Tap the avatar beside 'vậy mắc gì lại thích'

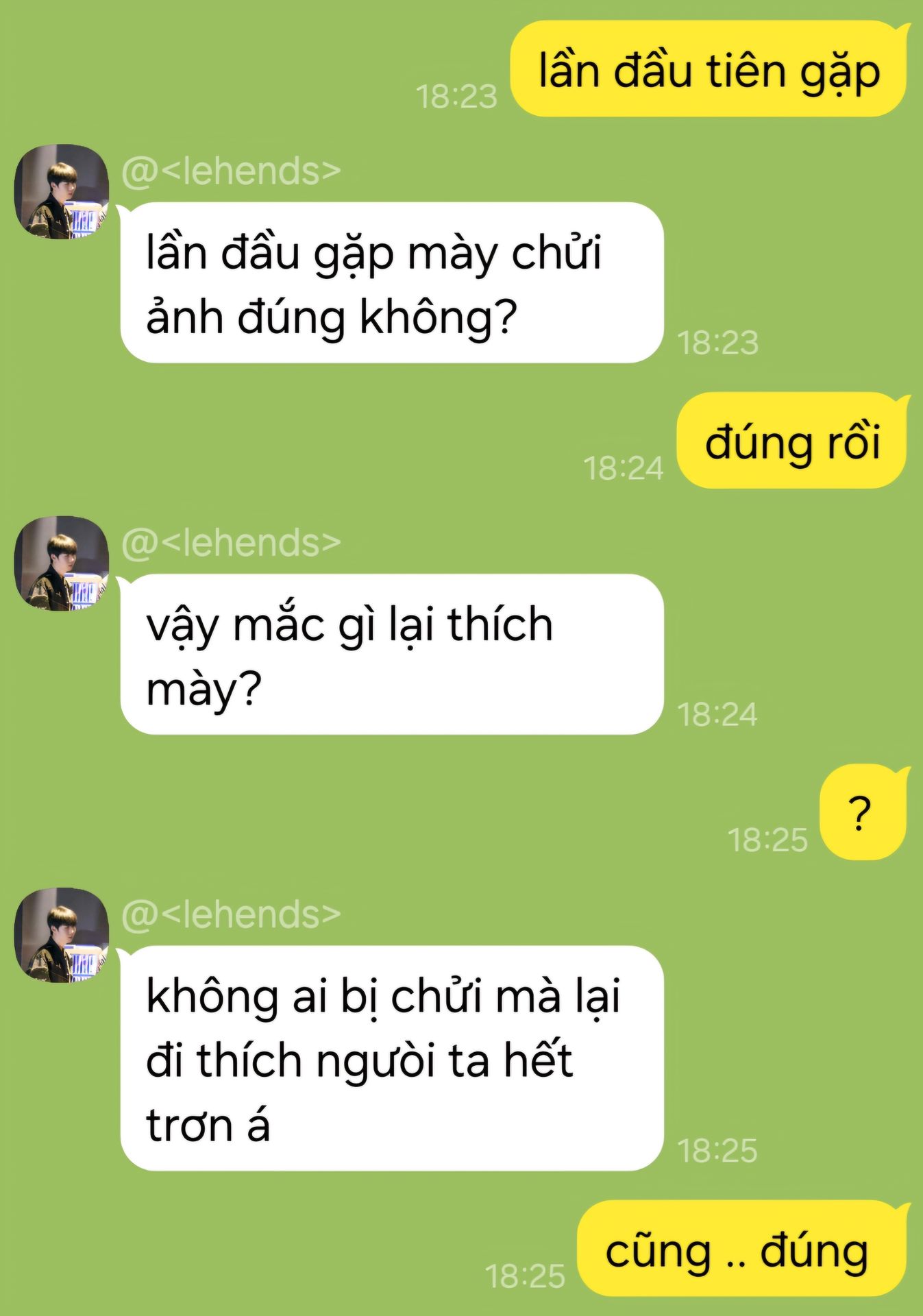coord(62,563)
